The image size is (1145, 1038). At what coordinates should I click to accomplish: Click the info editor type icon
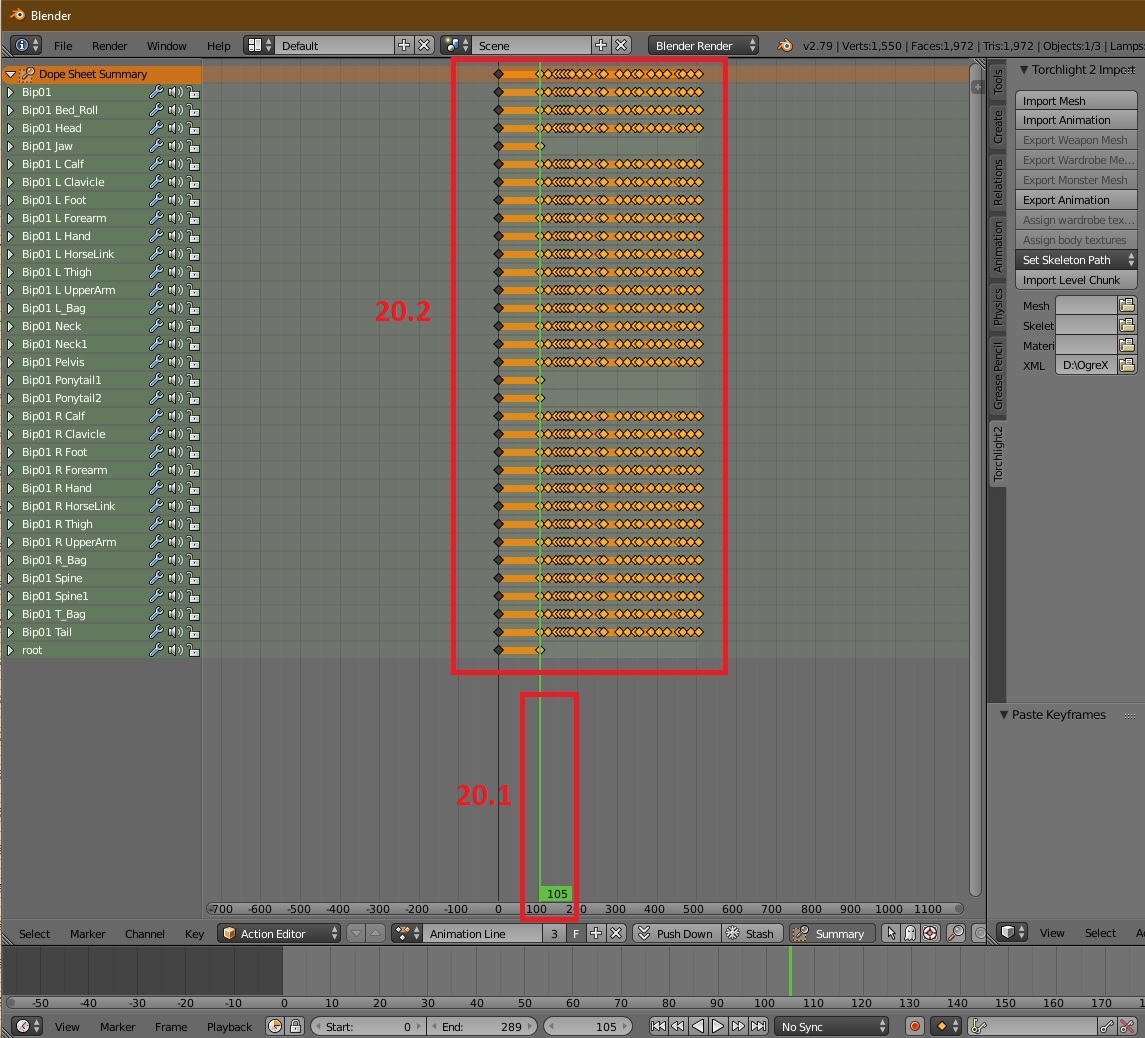click(x=25, y=45)
